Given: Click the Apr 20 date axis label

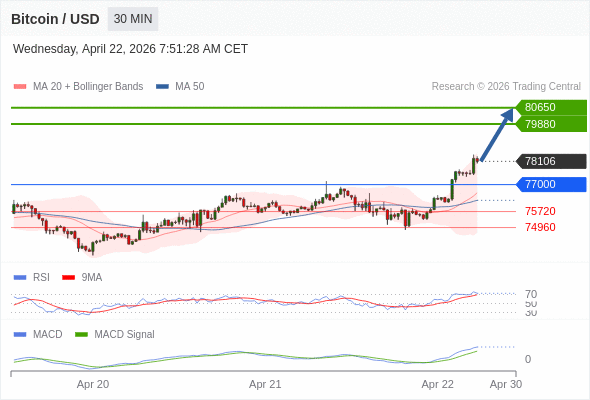Looking at the screenshot, I should [x=93, y=384].
